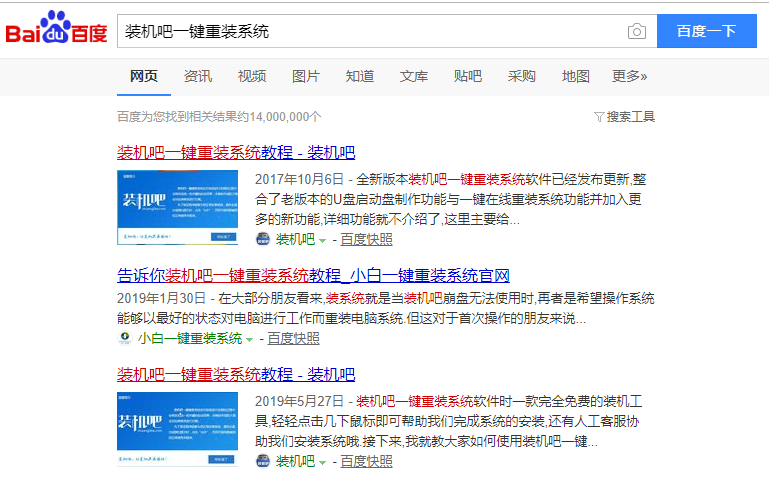
Task: Open image search via camera icon
Action: (x=636, y=31)
